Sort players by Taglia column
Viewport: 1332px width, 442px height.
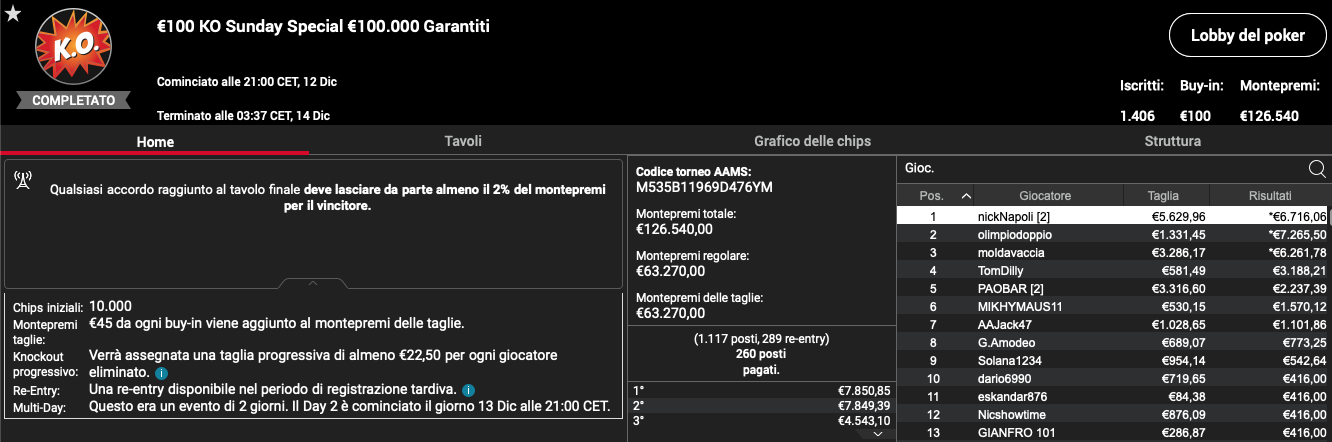pyautogui.click(x=1163, y=196)
